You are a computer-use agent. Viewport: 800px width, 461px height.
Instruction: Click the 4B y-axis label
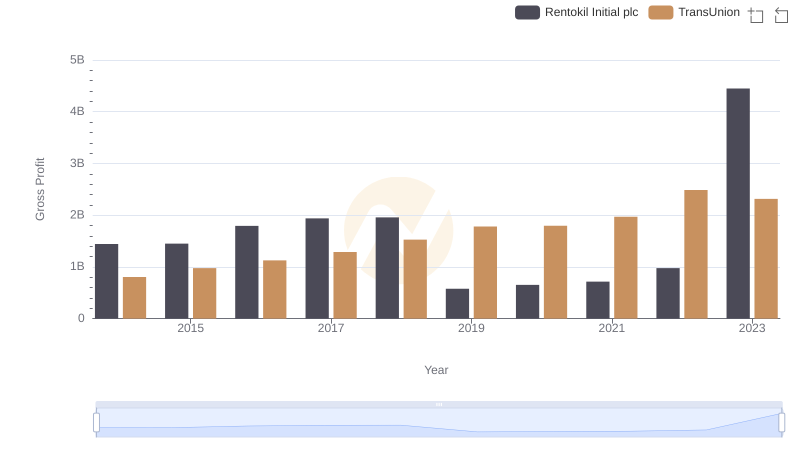[x=77, y=112]
